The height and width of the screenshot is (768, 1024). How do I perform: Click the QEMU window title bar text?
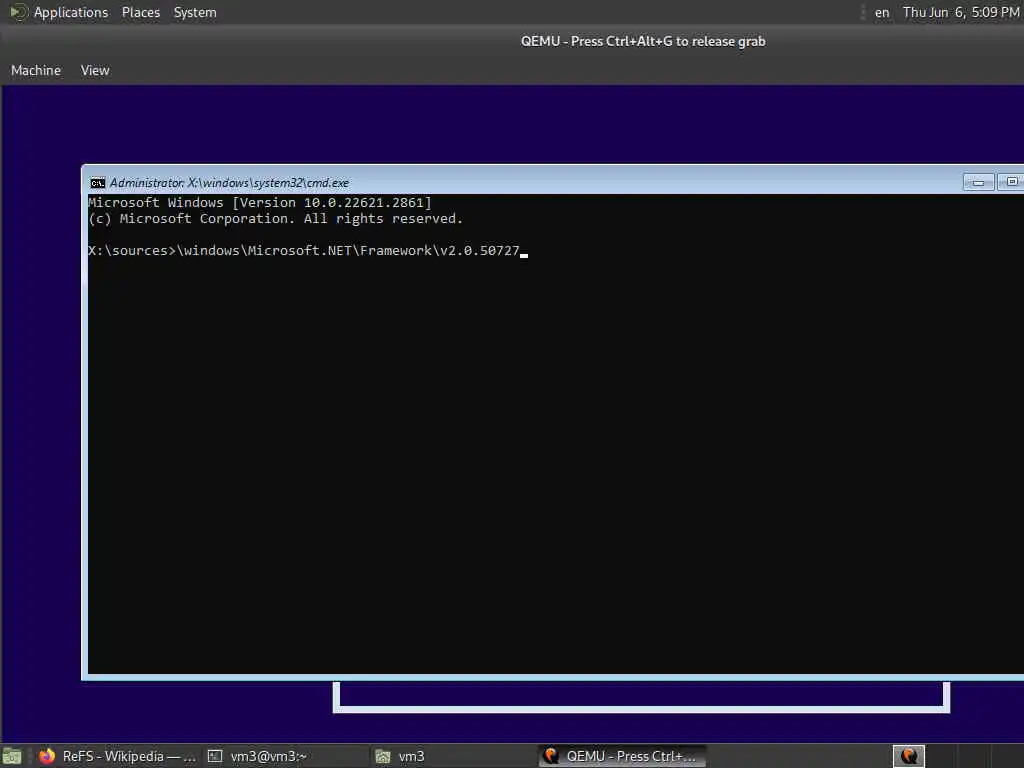(643, 41)
